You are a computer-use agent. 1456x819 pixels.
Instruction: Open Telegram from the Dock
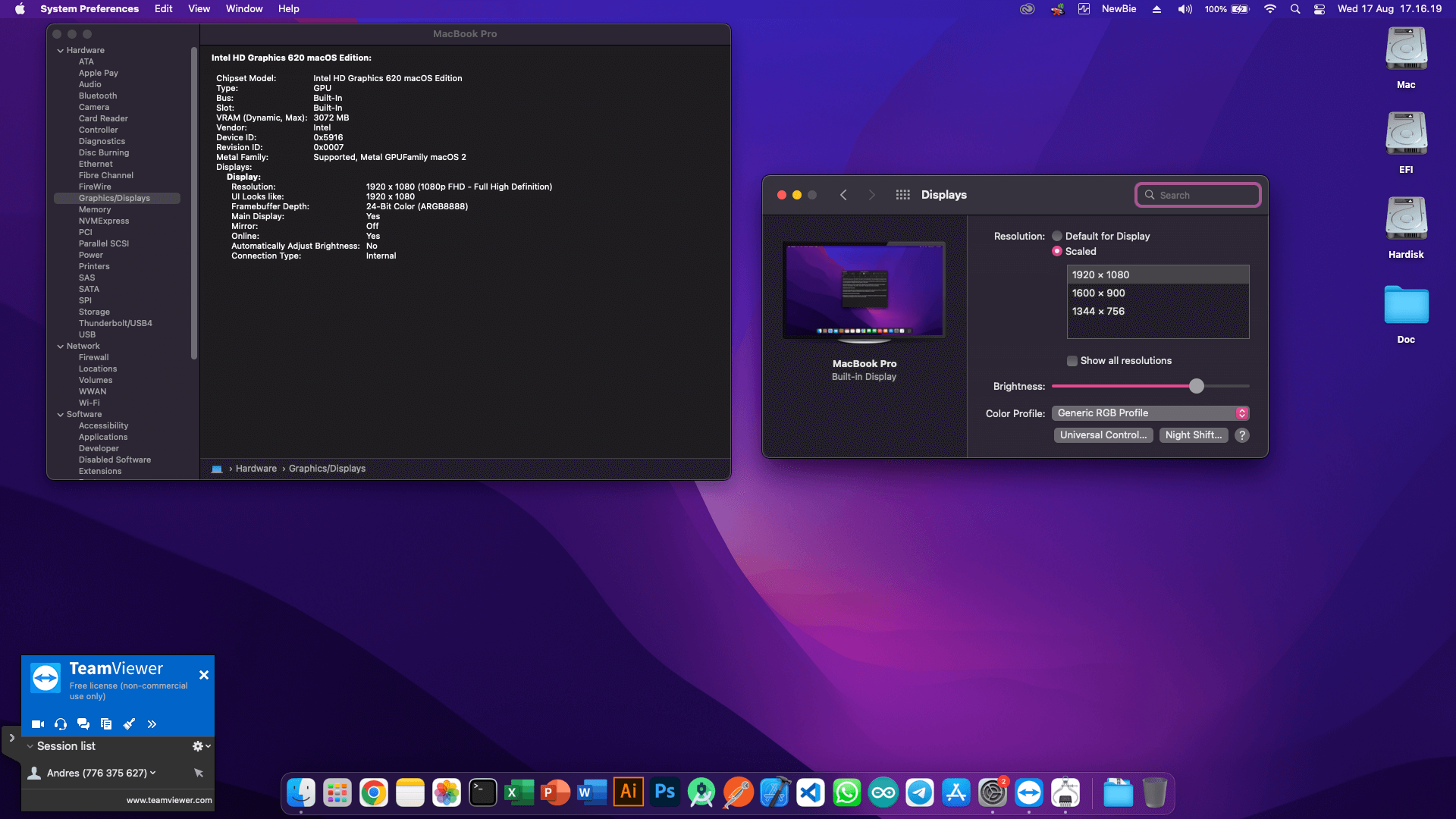coord(920,793)
